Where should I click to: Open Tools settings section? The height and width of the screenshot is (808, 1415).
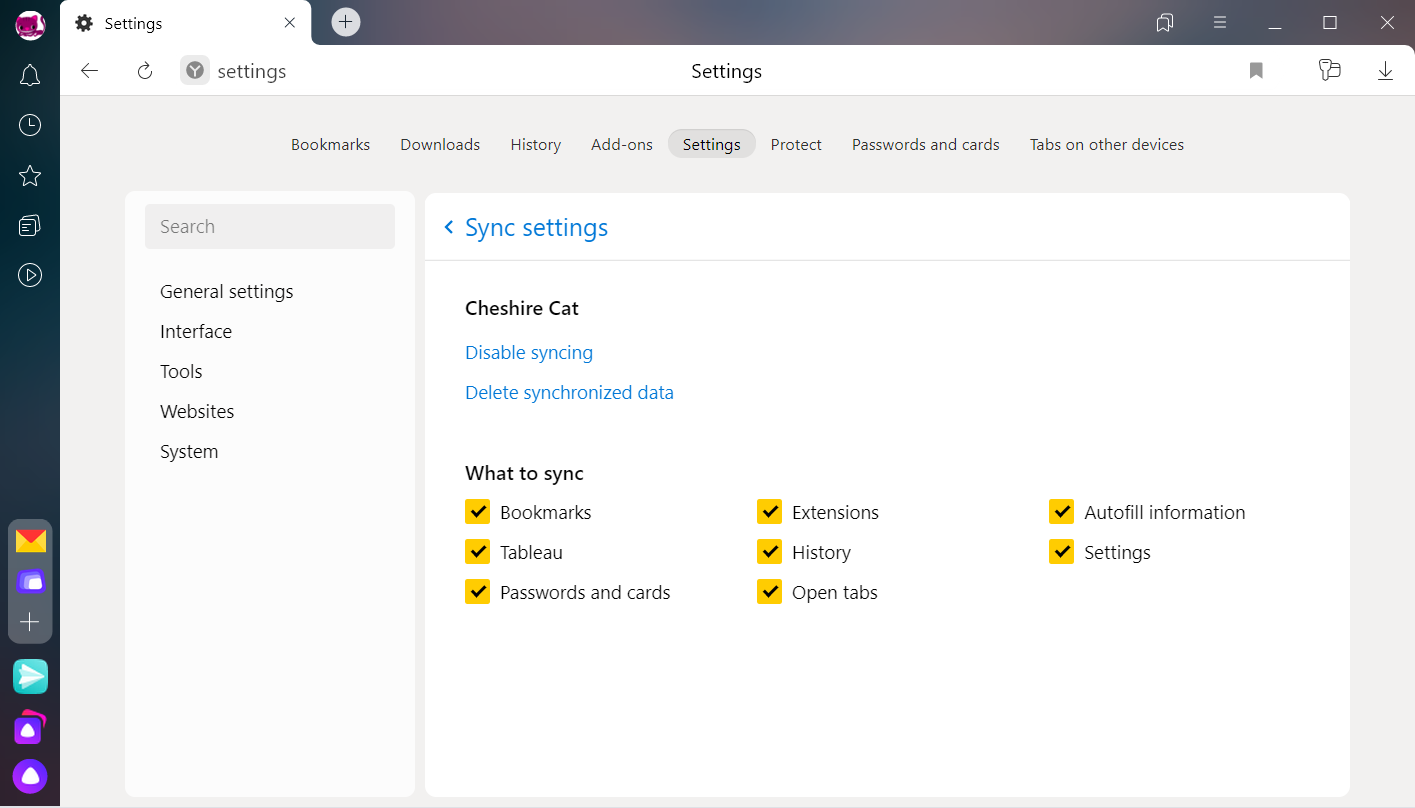pos(181,371)
